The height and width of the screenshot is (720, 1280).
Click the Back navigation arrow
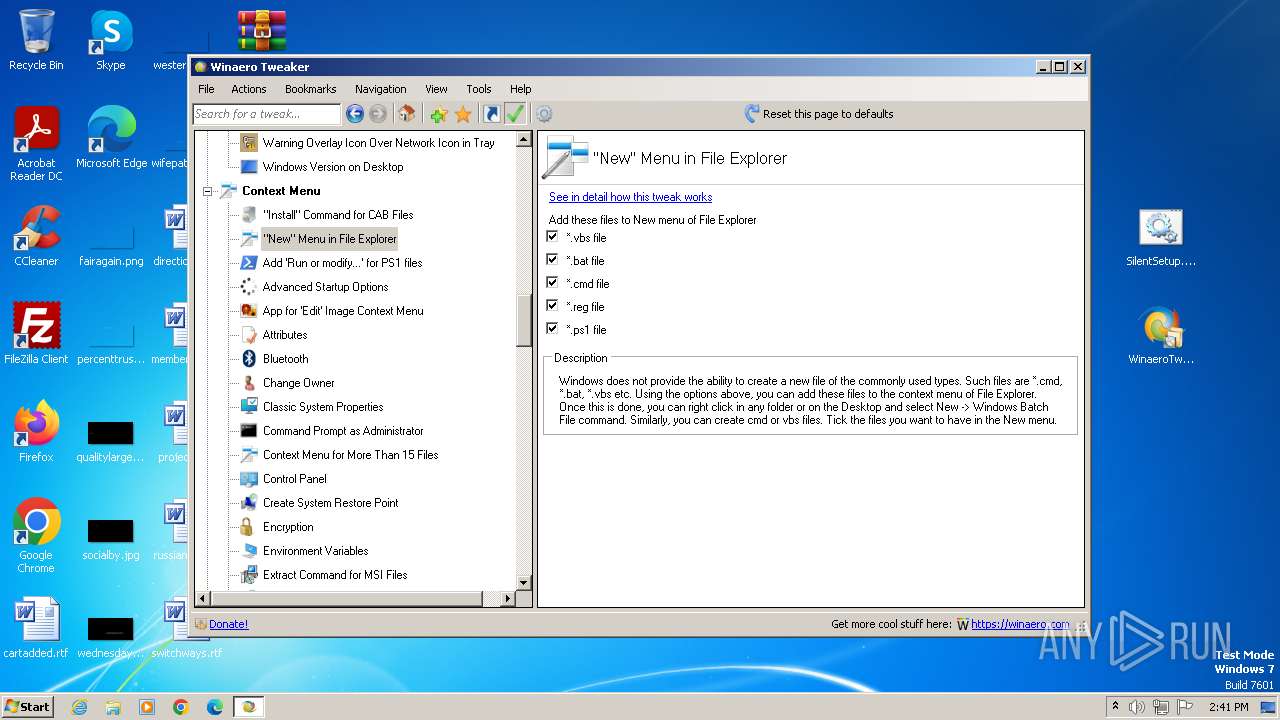pos(354,114)
